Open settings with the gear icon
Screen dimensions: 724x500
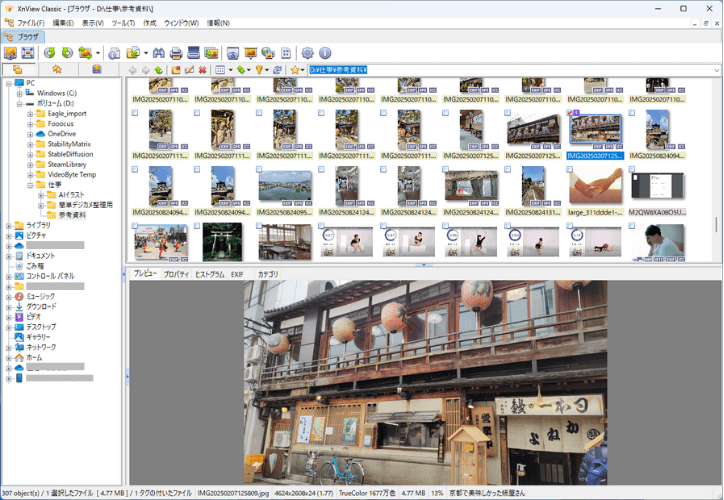(307, 52)
